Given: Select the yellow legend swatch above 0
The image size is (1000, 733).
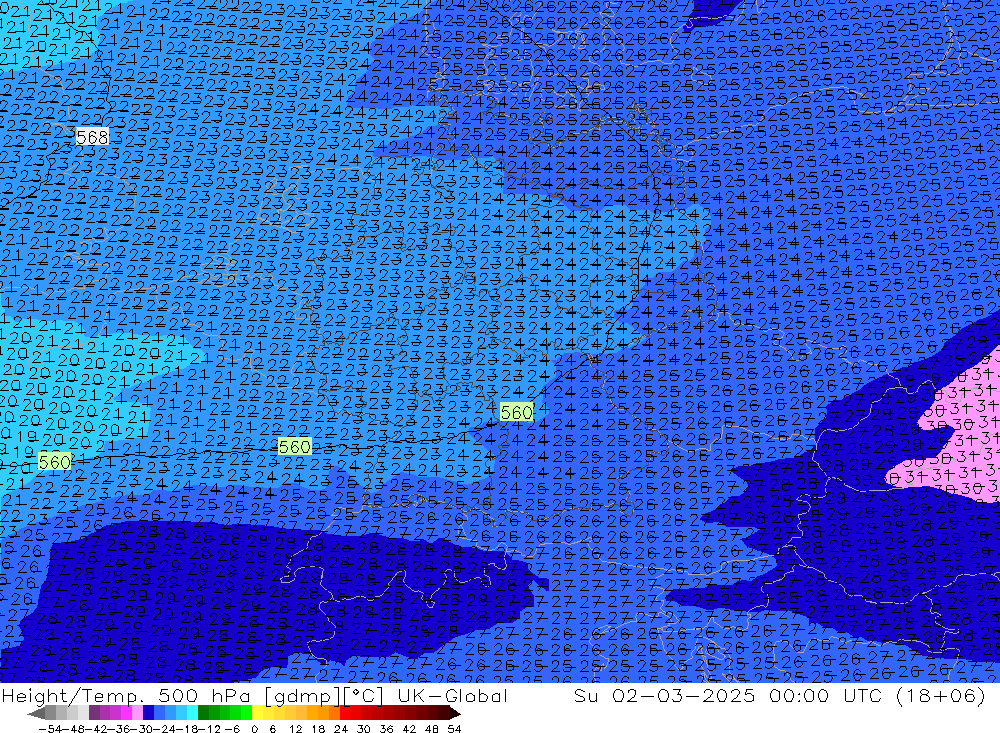Looking at the screenshot, I should [x=257, y=713].
